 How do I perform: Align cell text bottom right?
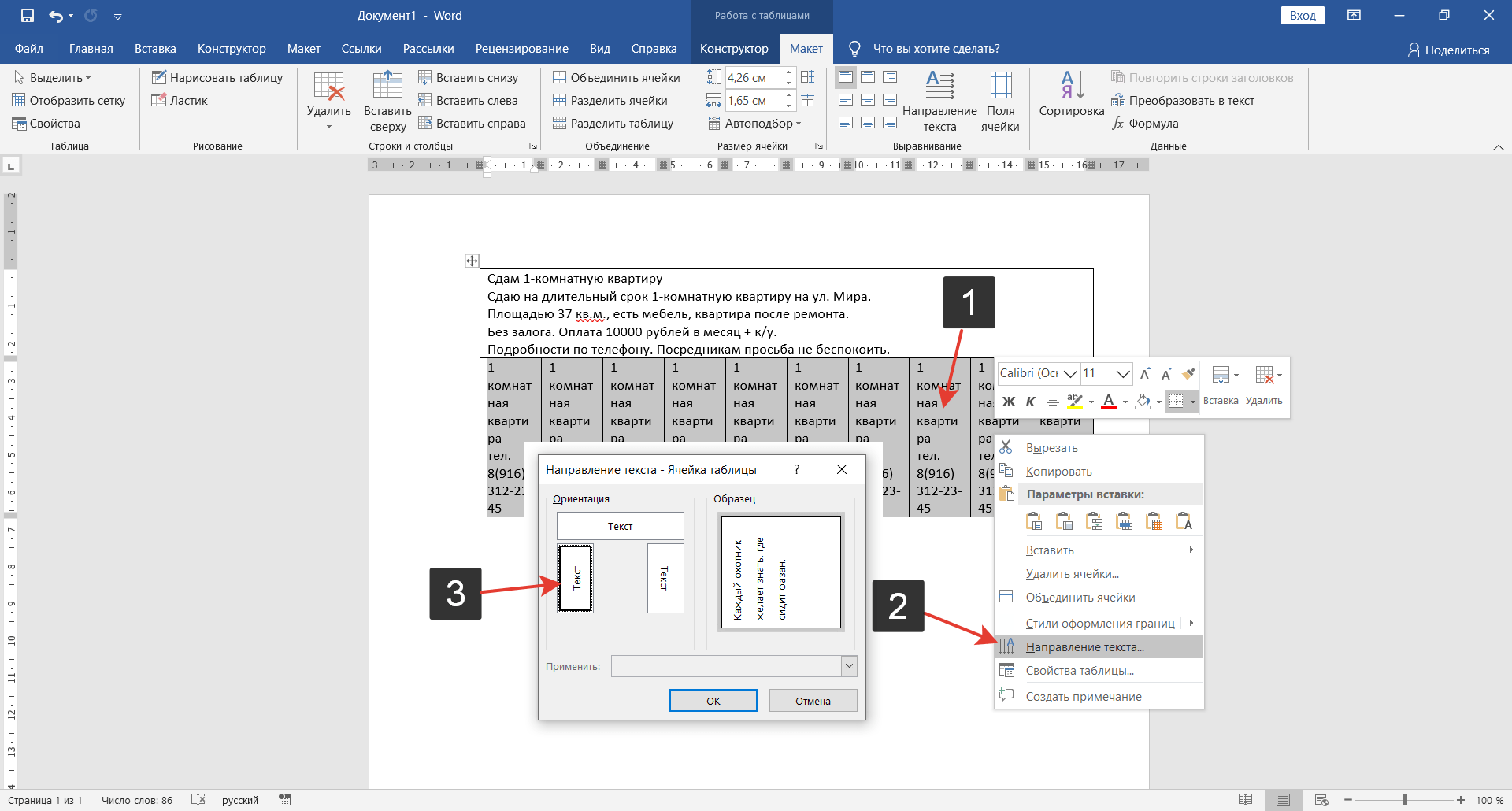(890, 123)
